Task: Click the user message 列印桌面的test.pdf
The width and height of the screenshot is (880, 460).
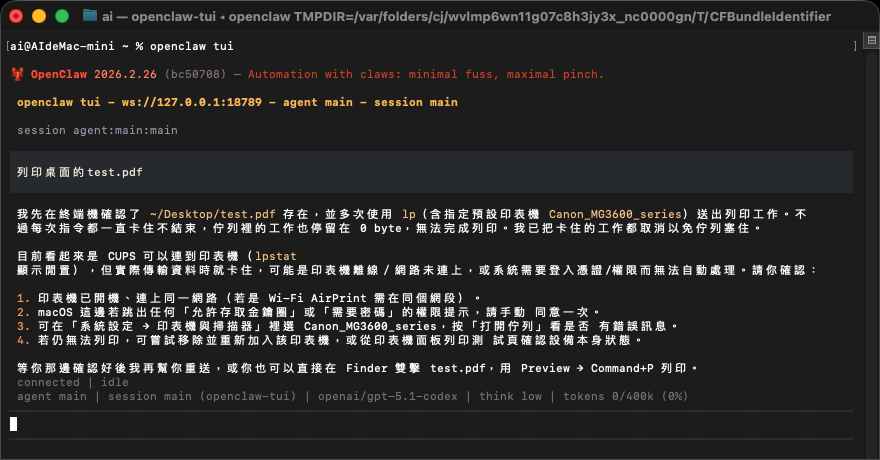Action: point(80,172)
